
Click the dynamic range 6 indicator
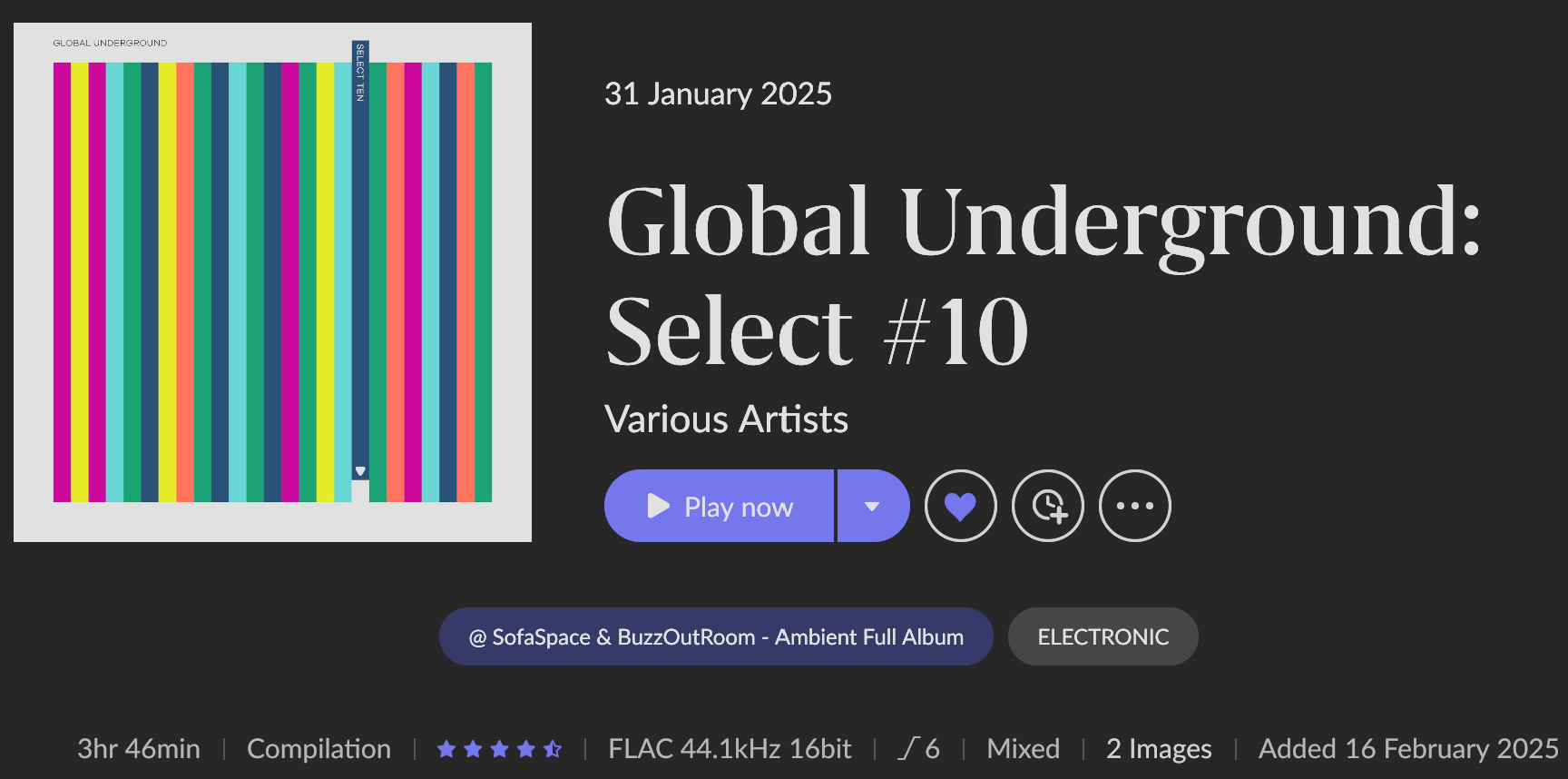point(919,749)
